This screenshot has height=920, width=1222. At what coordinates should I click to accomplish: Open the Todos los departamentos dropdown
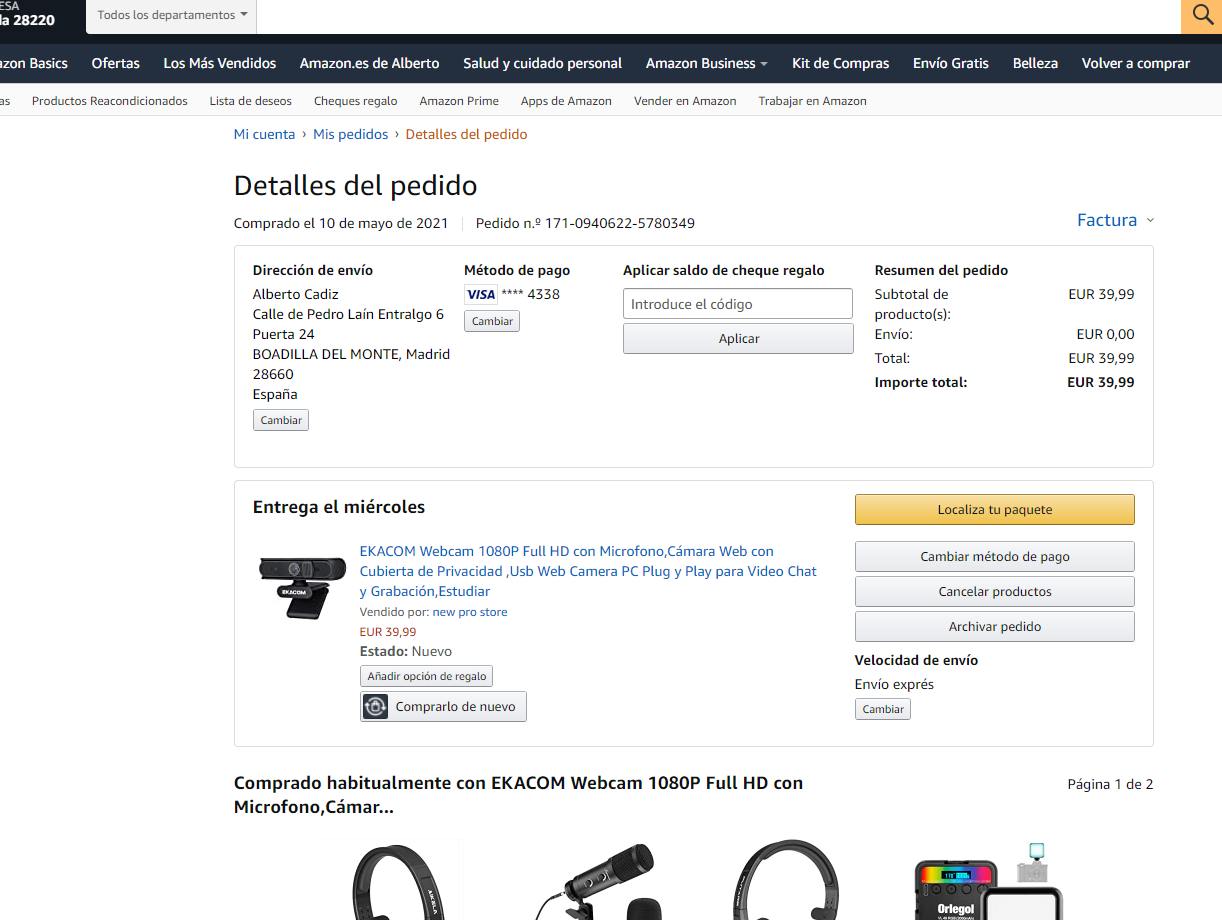click(x=172, y=16)
